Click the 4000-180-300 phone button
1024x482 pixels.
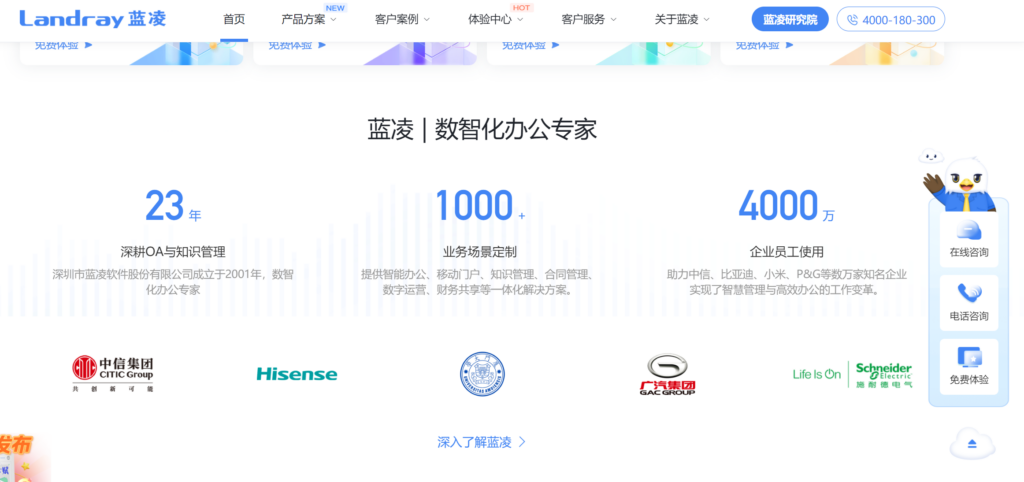890,19
